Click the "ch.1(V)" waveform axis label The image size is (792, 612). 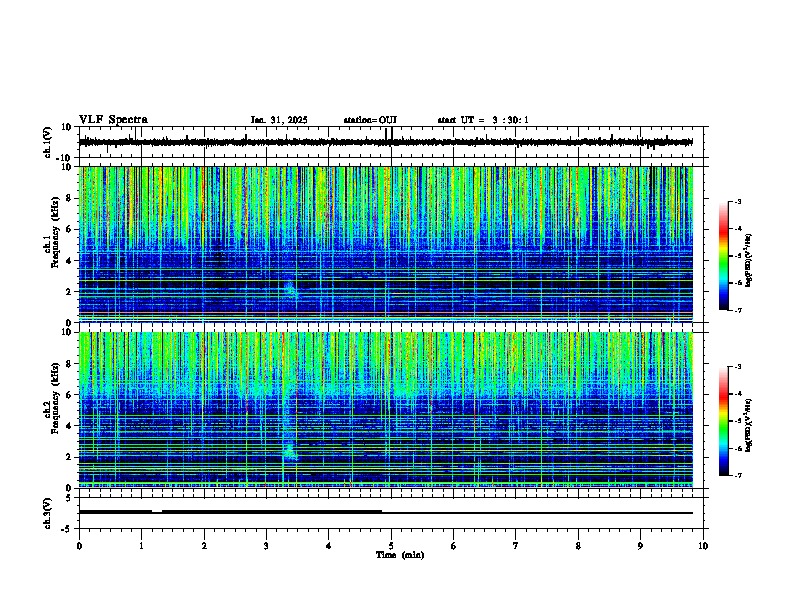[x=48, y=142]
